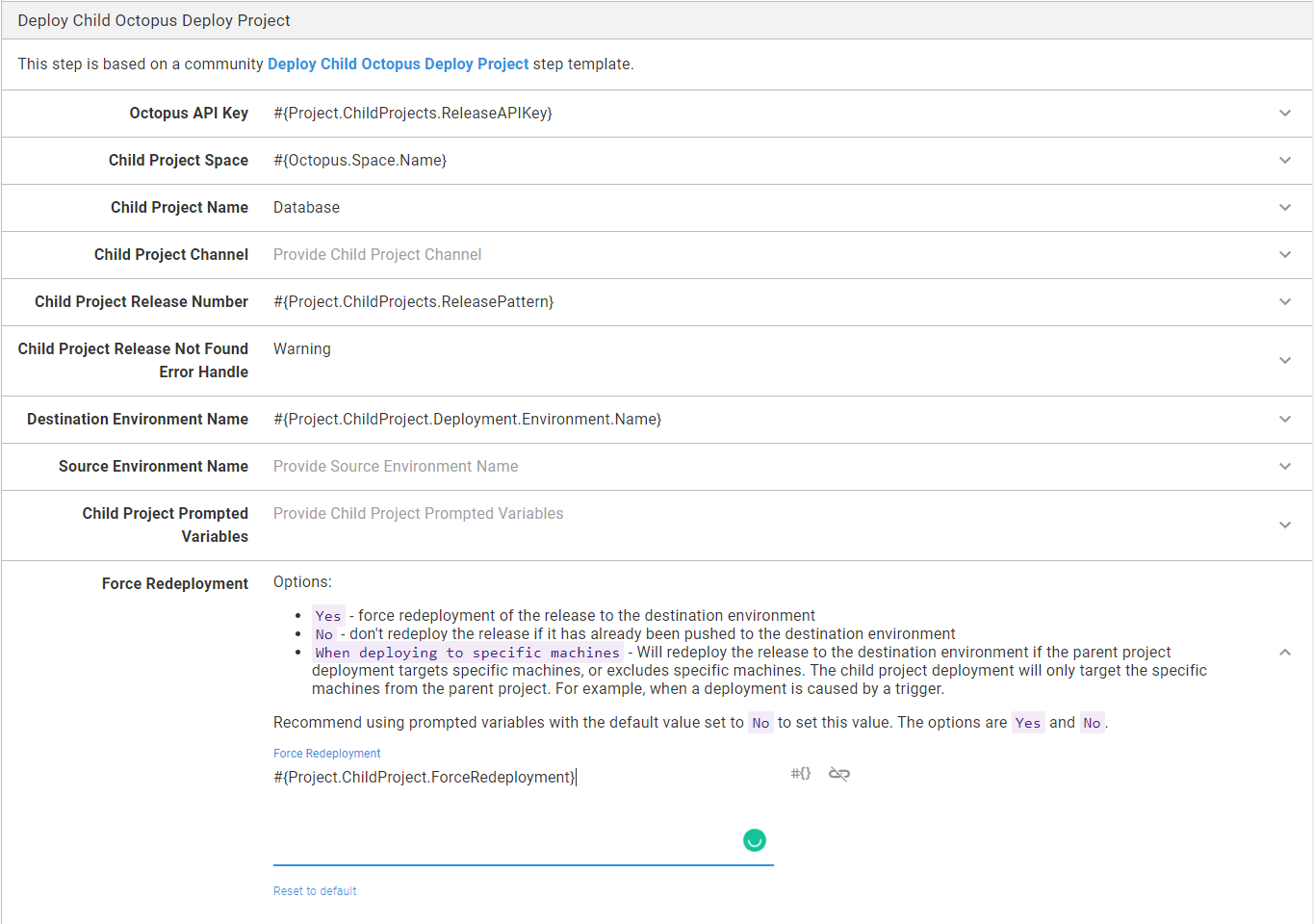Click the Reset to default link
1314x924 pixels.
pyautogui.click(x=315, y=890)
